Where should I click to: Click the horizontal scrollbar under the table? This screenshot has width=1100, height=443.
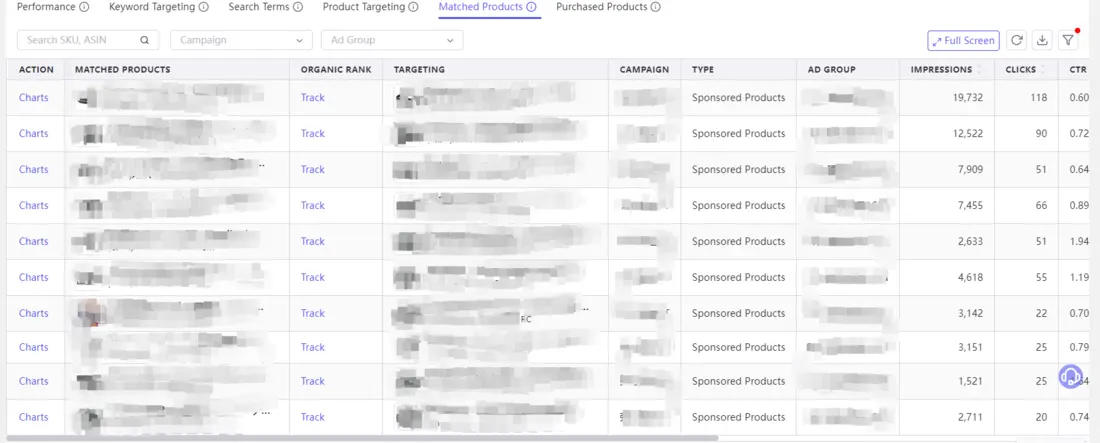[361, 439]
